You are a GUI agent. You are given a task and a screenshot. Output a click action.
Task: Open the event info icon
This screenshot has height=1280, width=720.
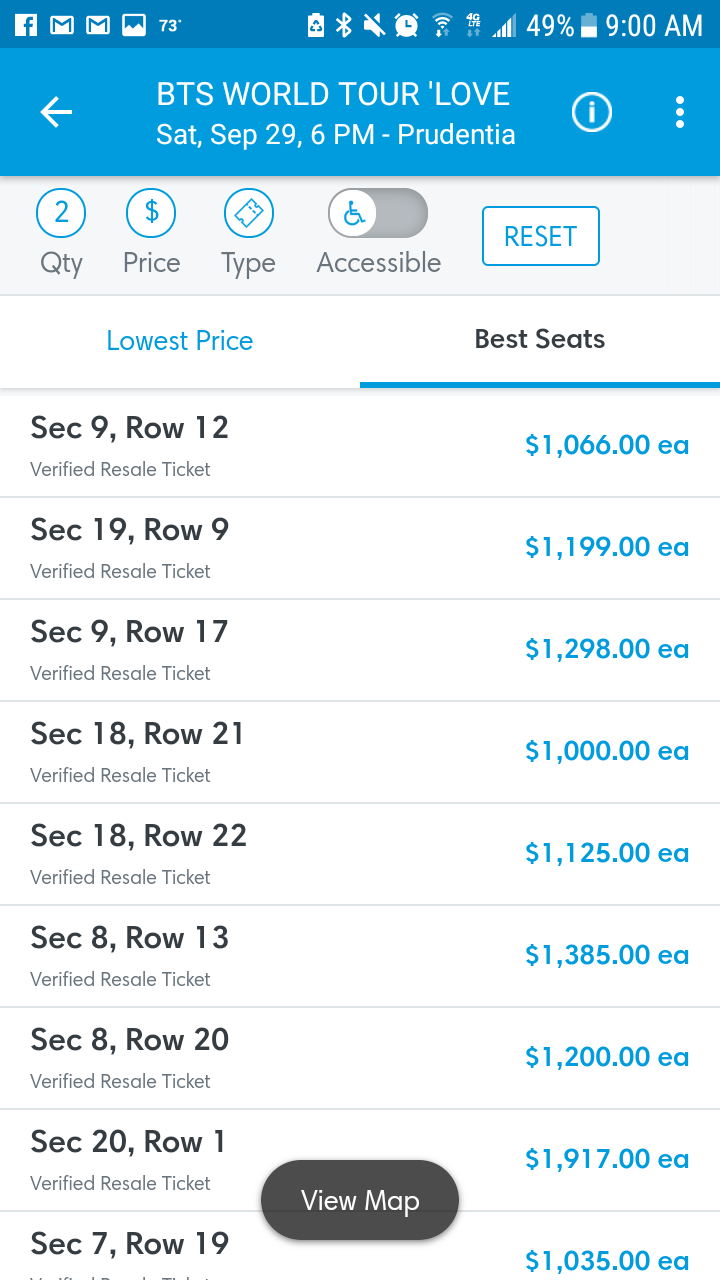click(x=591, y=113)
